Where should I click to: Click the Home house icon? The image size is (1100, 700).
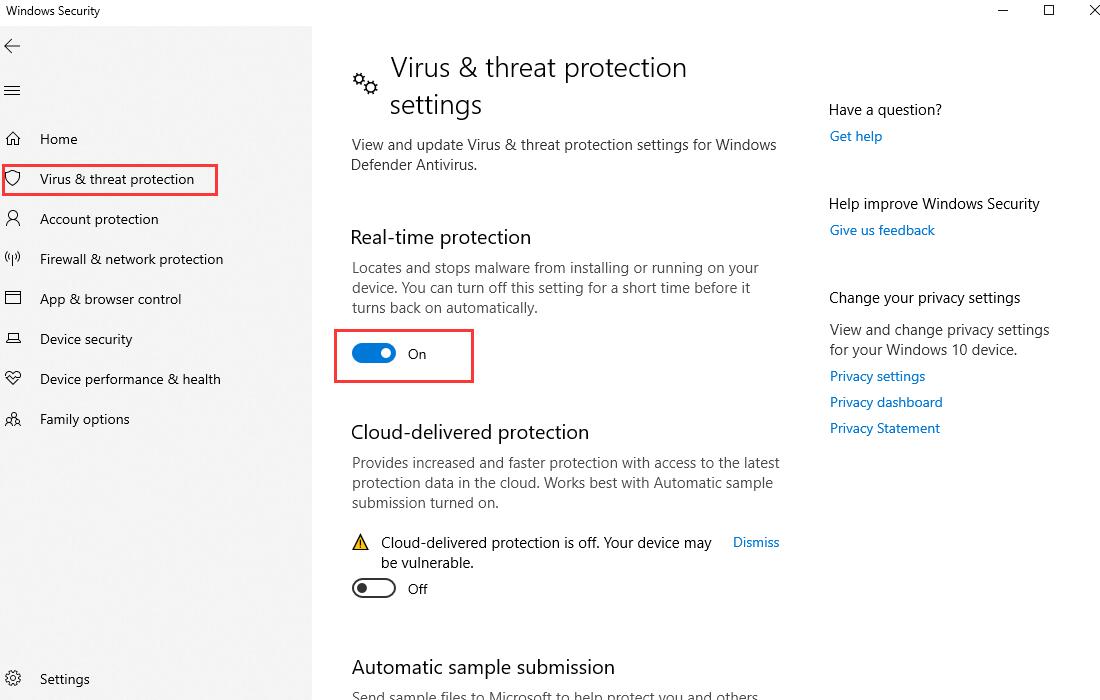13,139
